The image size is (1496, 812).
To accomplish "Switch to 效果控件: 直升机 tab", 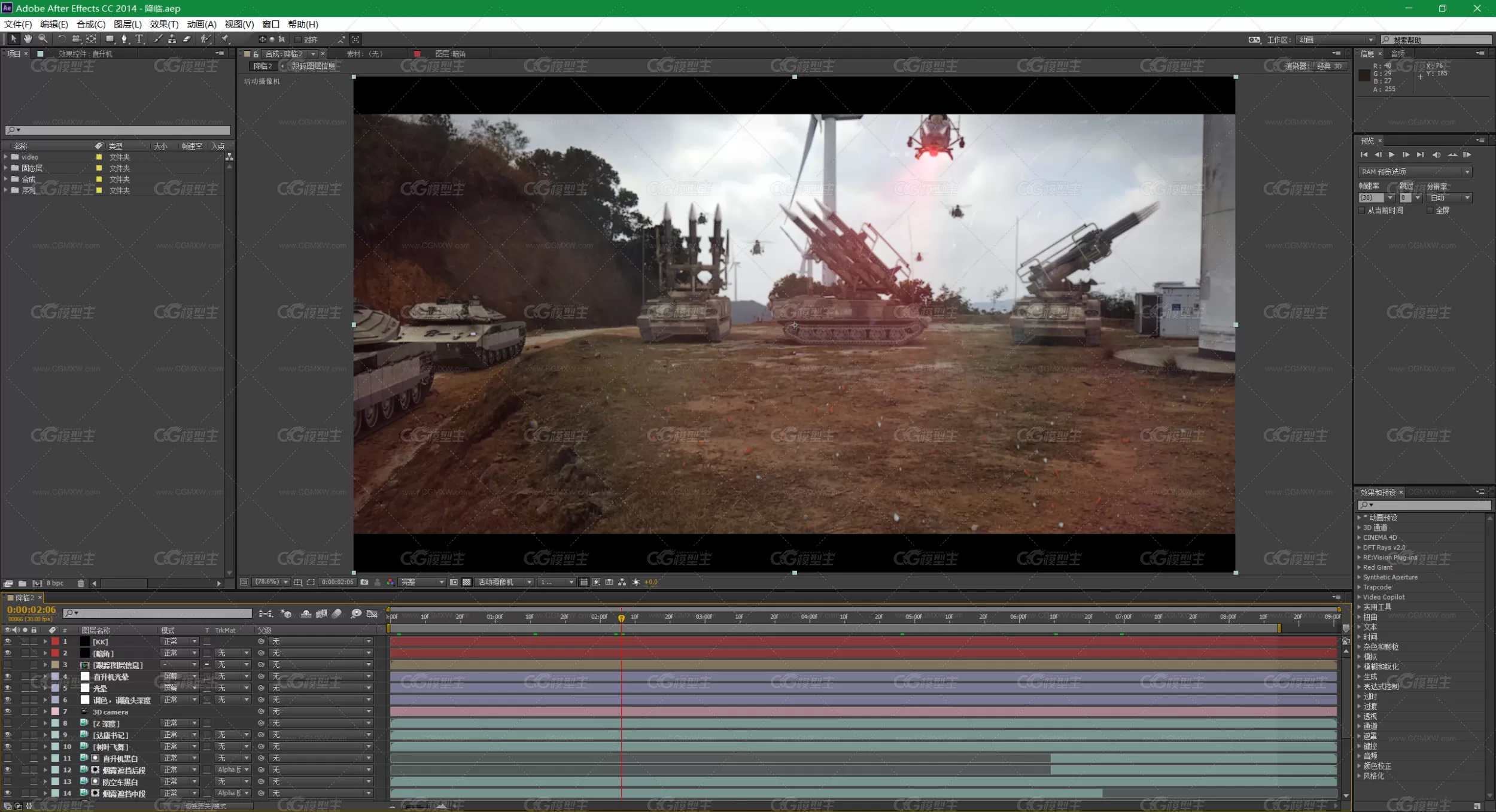I will (85, 54).
